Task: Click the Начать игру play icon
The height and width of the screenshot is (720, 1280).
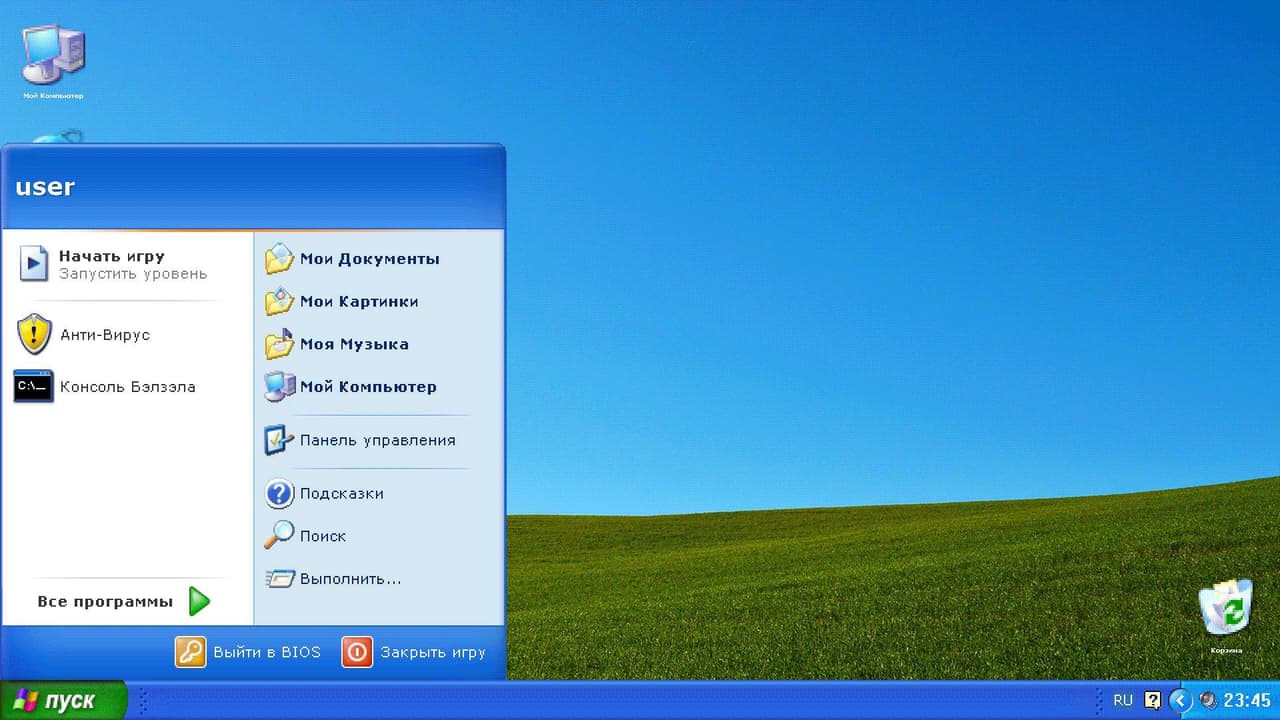Action: click(x=34, y=264)
